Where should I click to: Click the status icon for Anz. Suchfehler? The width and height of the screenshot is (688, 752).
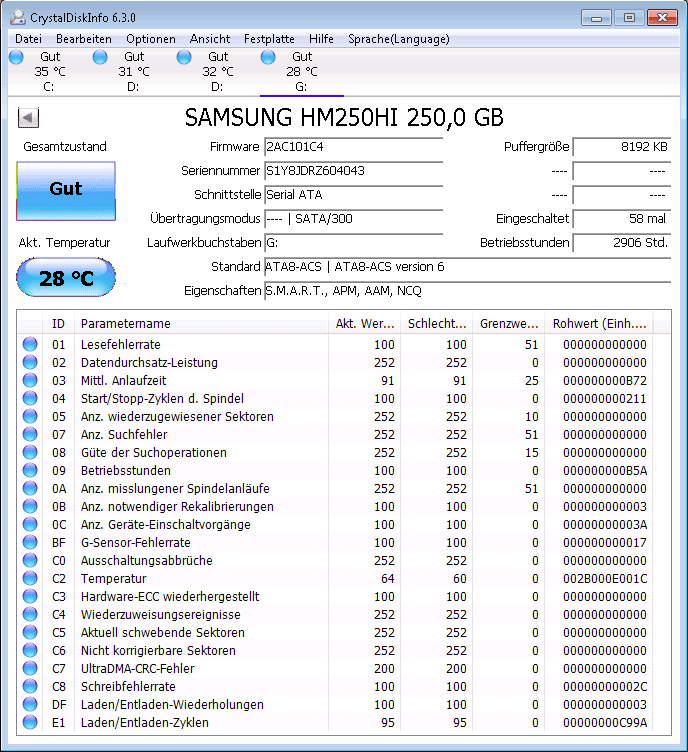coord(30,434)
